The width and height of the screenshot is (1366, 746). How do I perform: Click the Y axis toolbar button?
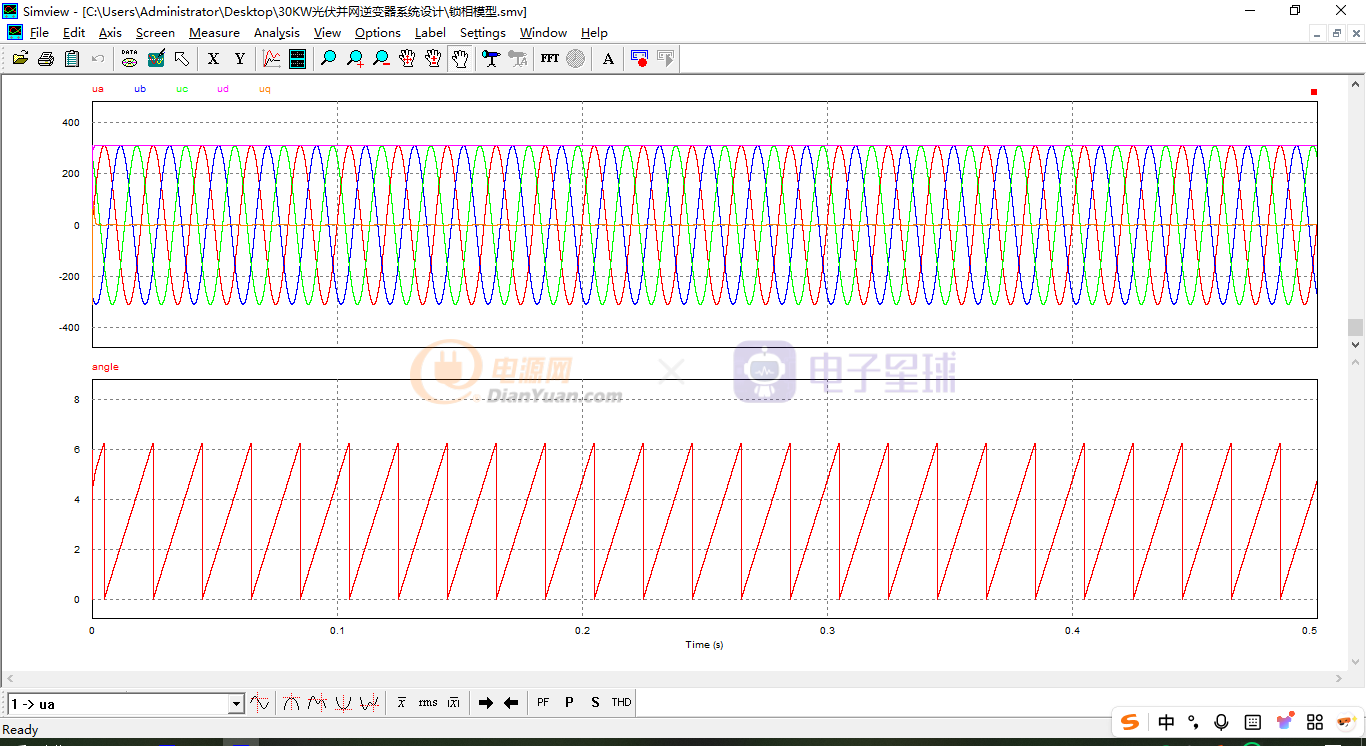(239, 59)
